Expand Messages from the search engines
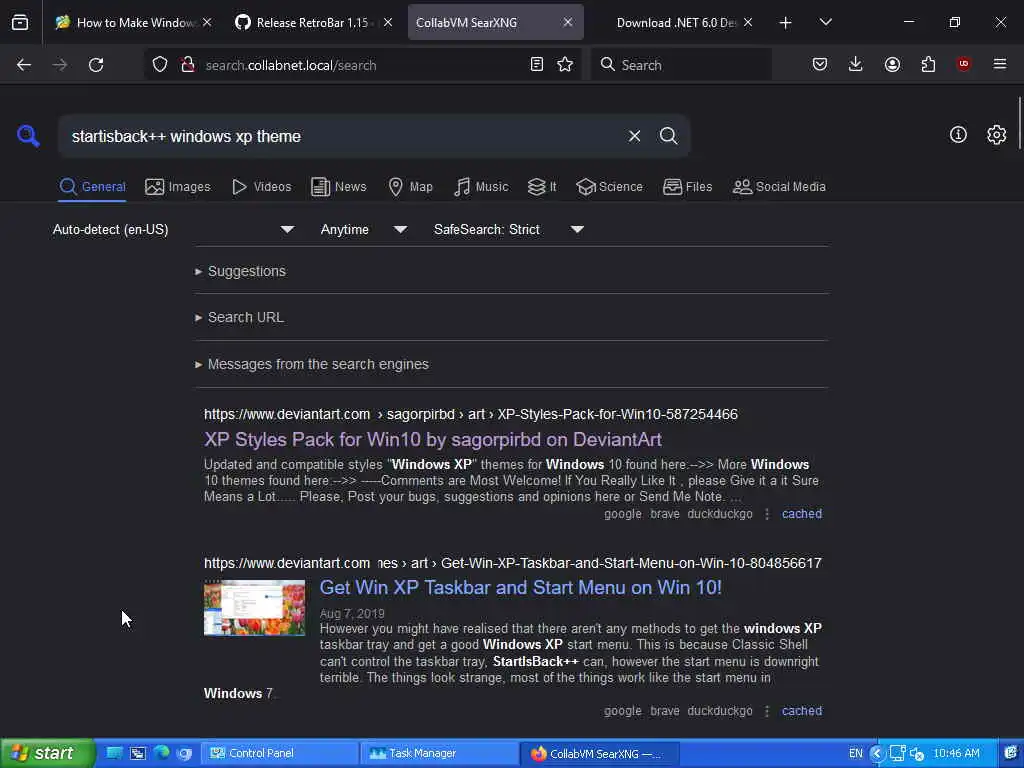 312,364
